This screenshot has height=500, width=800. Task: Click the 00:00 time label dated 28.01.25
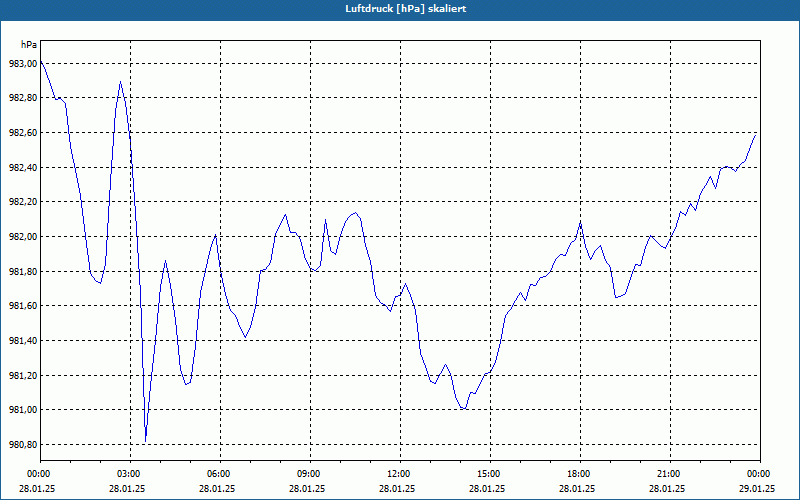37,474
